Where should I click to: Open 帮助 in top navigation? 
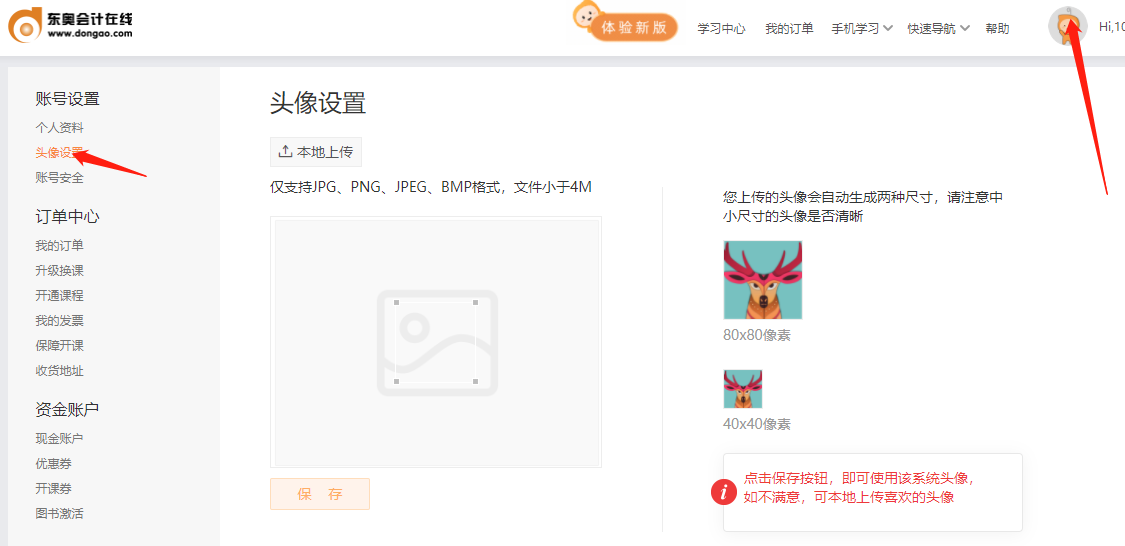coord(997,29)
